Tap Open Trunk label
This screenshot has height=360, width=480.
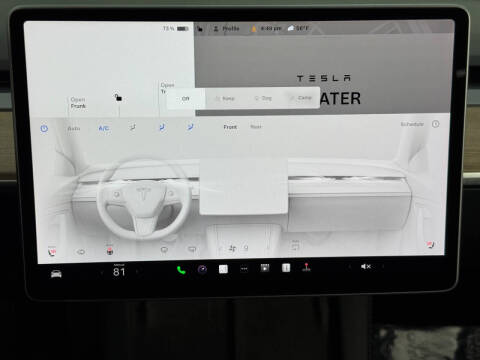pos(167,88)
